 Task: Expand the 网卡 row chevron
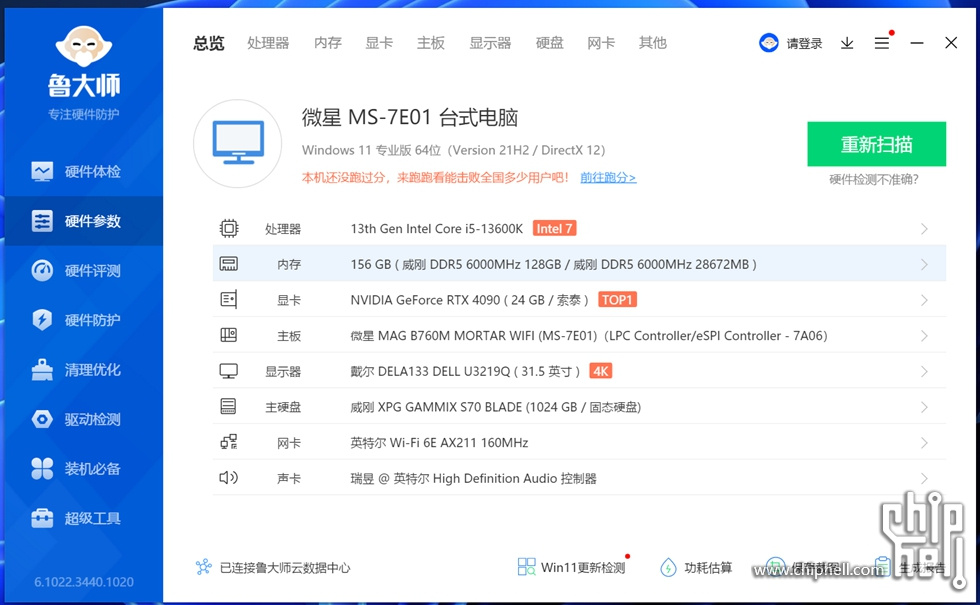click(x=924, y=442)
